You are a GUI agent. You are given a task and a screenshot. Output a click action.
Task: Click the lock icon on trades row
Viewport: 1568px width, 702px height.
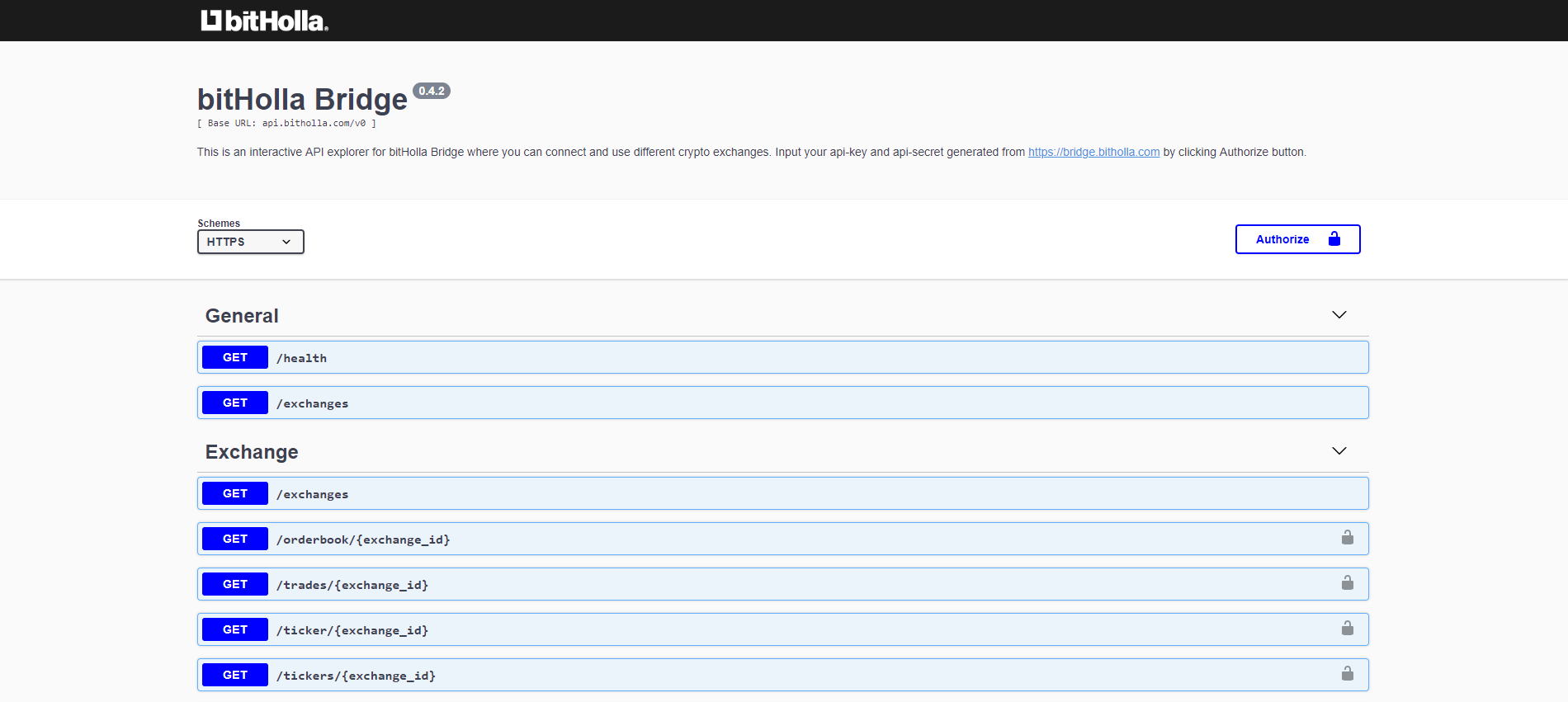tap(1347, 583)
